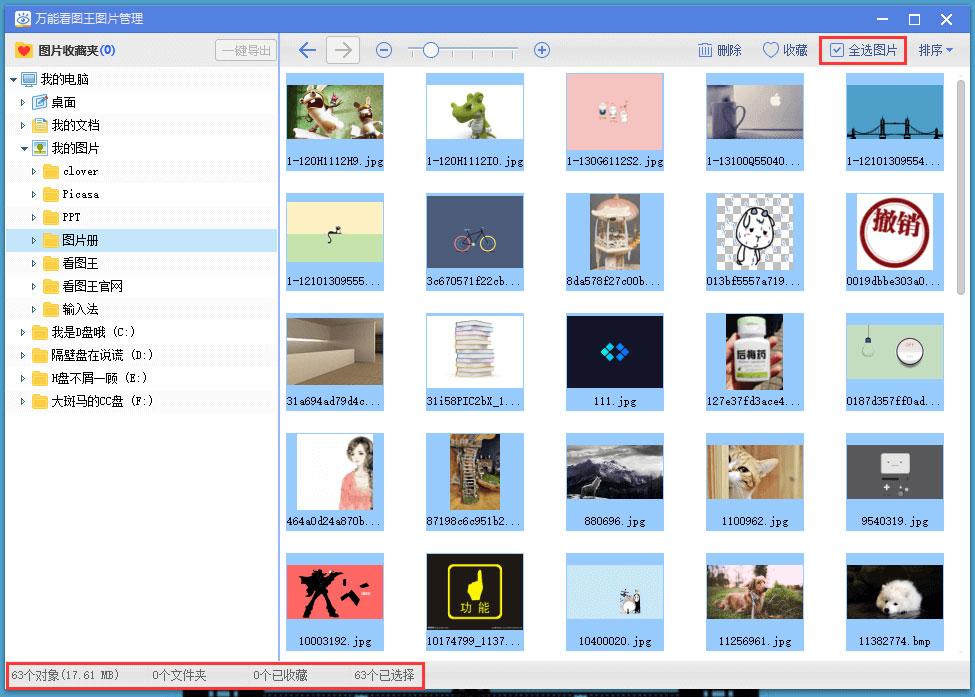This screenshot has width=975, height=697.
Task: Click the 一键导出 export button
Action: pyautogui.click(x=245, y=50)
